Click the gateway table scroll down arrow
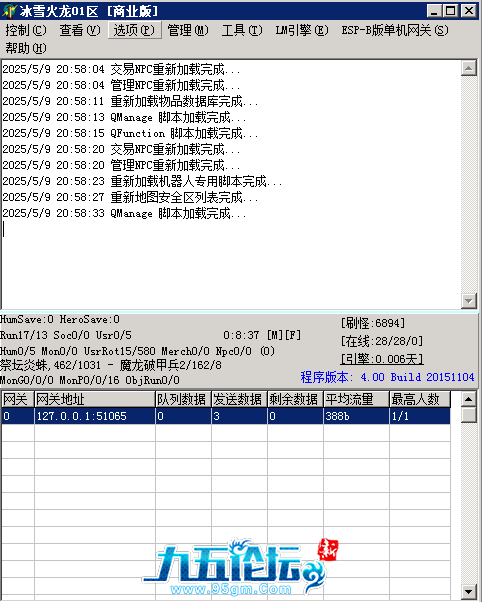Image resolution: width=482 pixels, height=602 pixels. (469, 592)
